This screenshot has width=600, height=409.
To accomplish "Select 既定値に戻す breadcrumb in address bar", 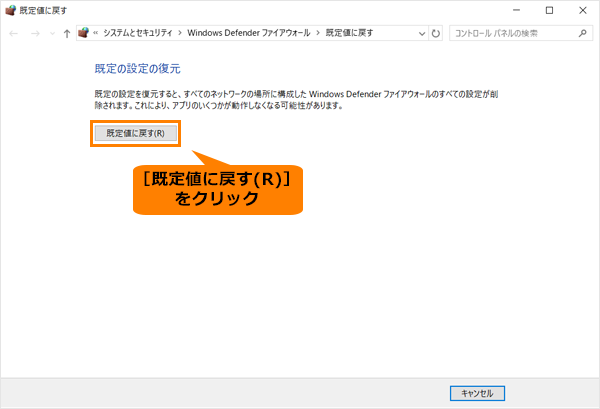I will click(x=349, y=33).
